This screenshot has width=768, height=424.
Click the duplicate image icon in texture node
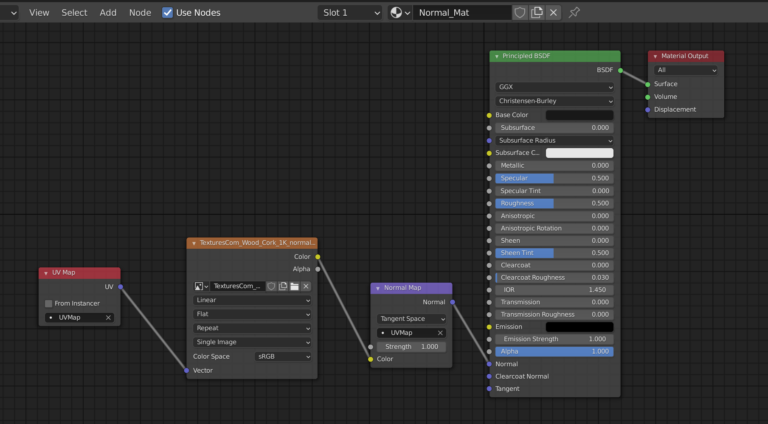[x=283, y=286]
